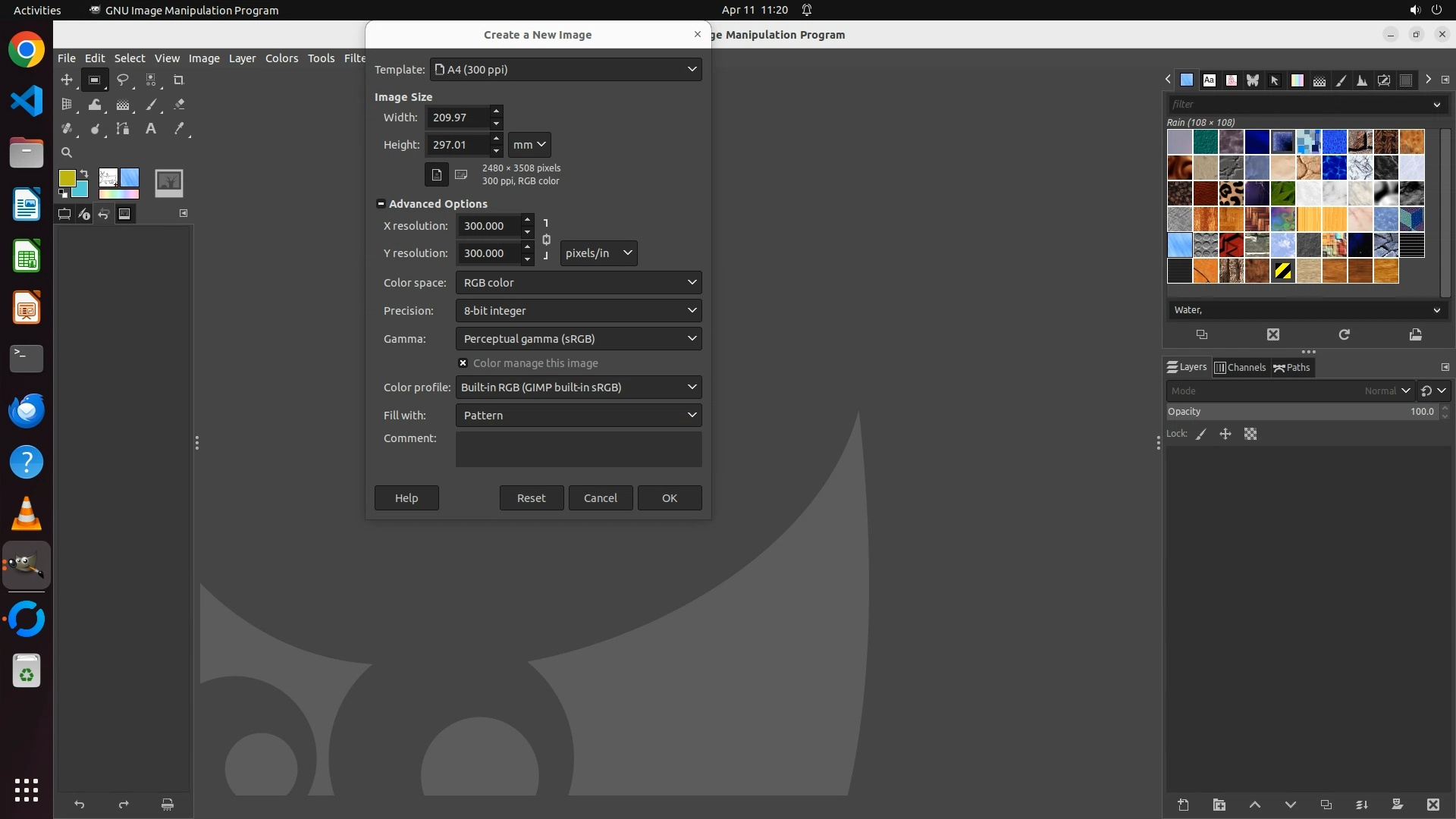The image size is (1456, 819).
Task: Select the Free Select lasso tool
Action: tap(122, 80)
